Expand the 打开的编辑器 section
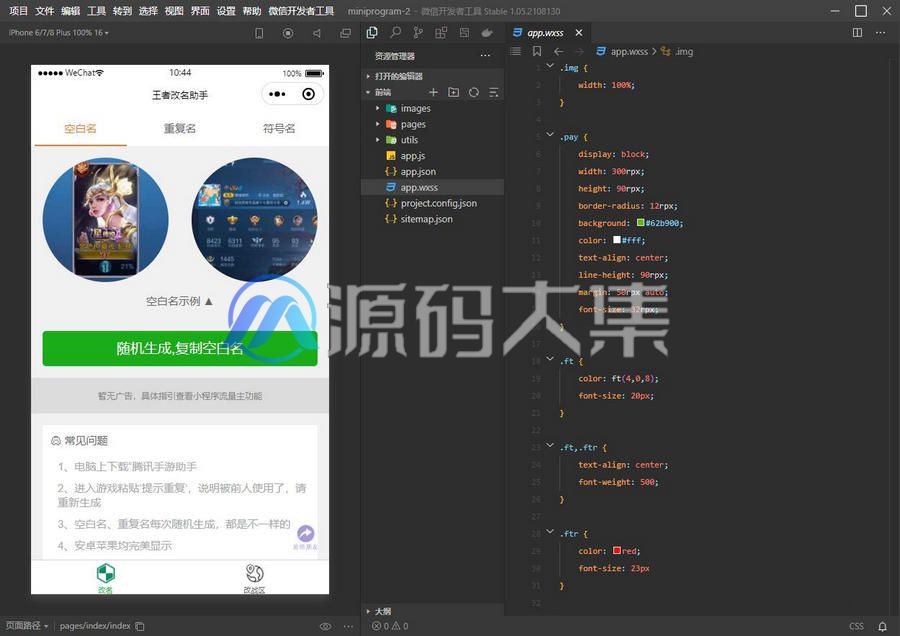Image resolution: width=900 pixels, height=636 pixels. click(432, 76)
